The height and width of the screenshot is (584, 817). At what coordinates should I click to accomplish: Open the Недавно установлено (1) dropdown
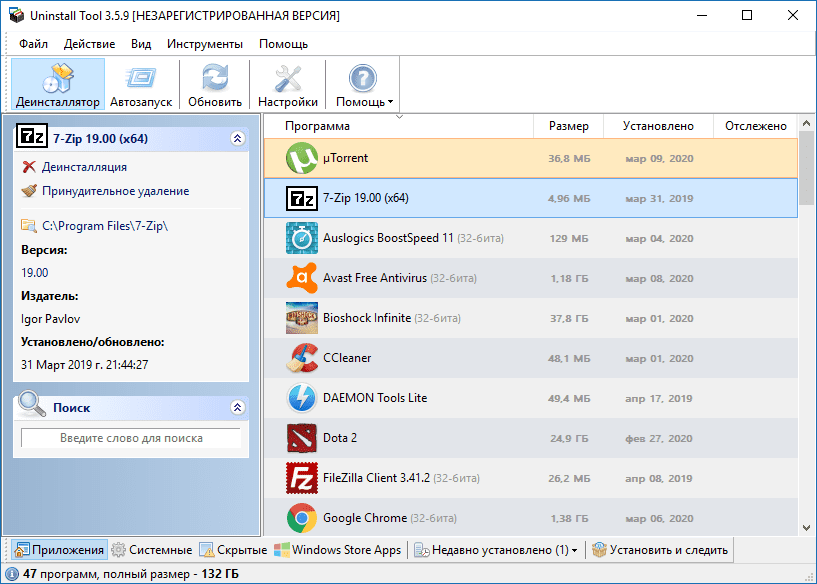coord(496,550)
